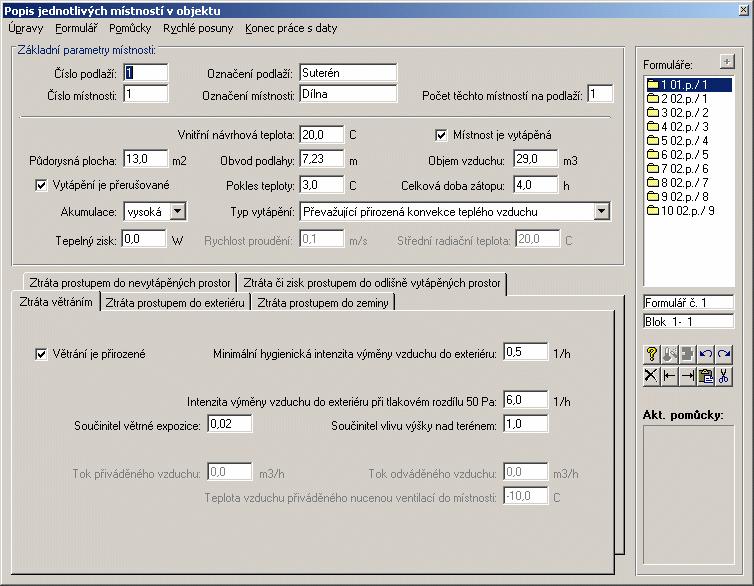Open the Rychlé posuny menu
Viewport: 754px width, 586px height.
tap(198, 28)
